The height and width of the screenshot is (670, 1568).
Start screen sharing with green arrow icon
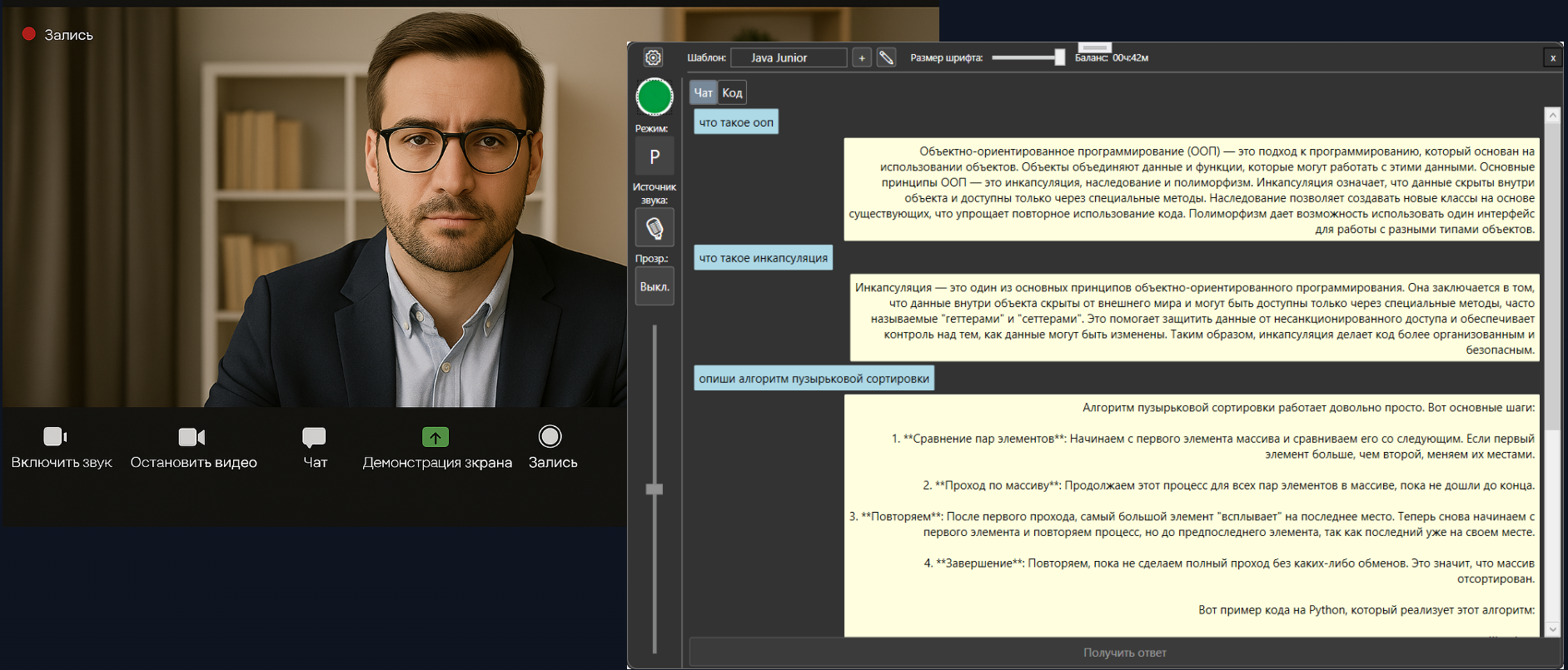(436, 437)
